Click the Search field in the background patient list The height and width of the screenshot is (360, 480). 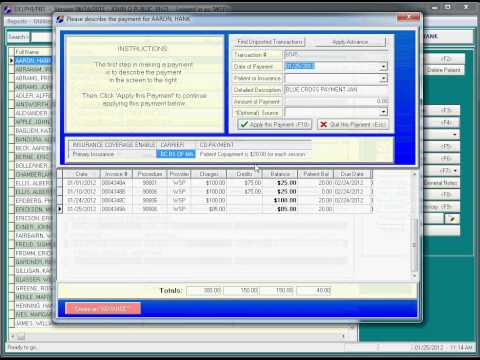click(42, 37)
